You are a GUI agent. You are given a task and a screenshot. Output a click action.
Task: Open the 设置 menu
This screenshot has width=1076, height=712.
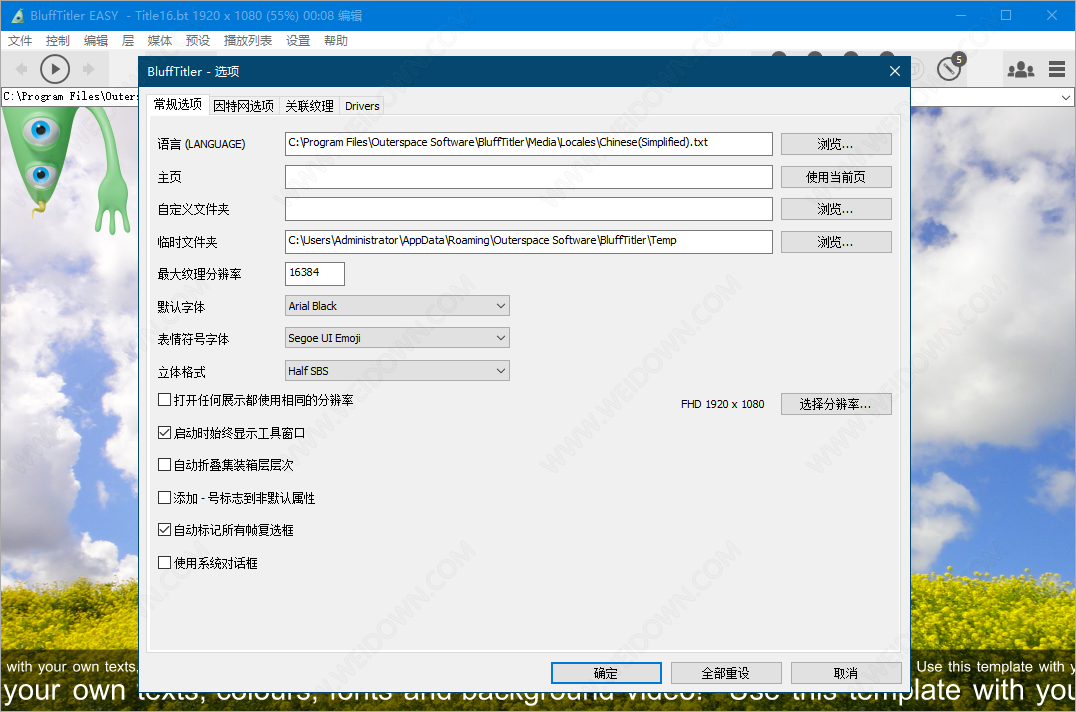tap(298, 40)
